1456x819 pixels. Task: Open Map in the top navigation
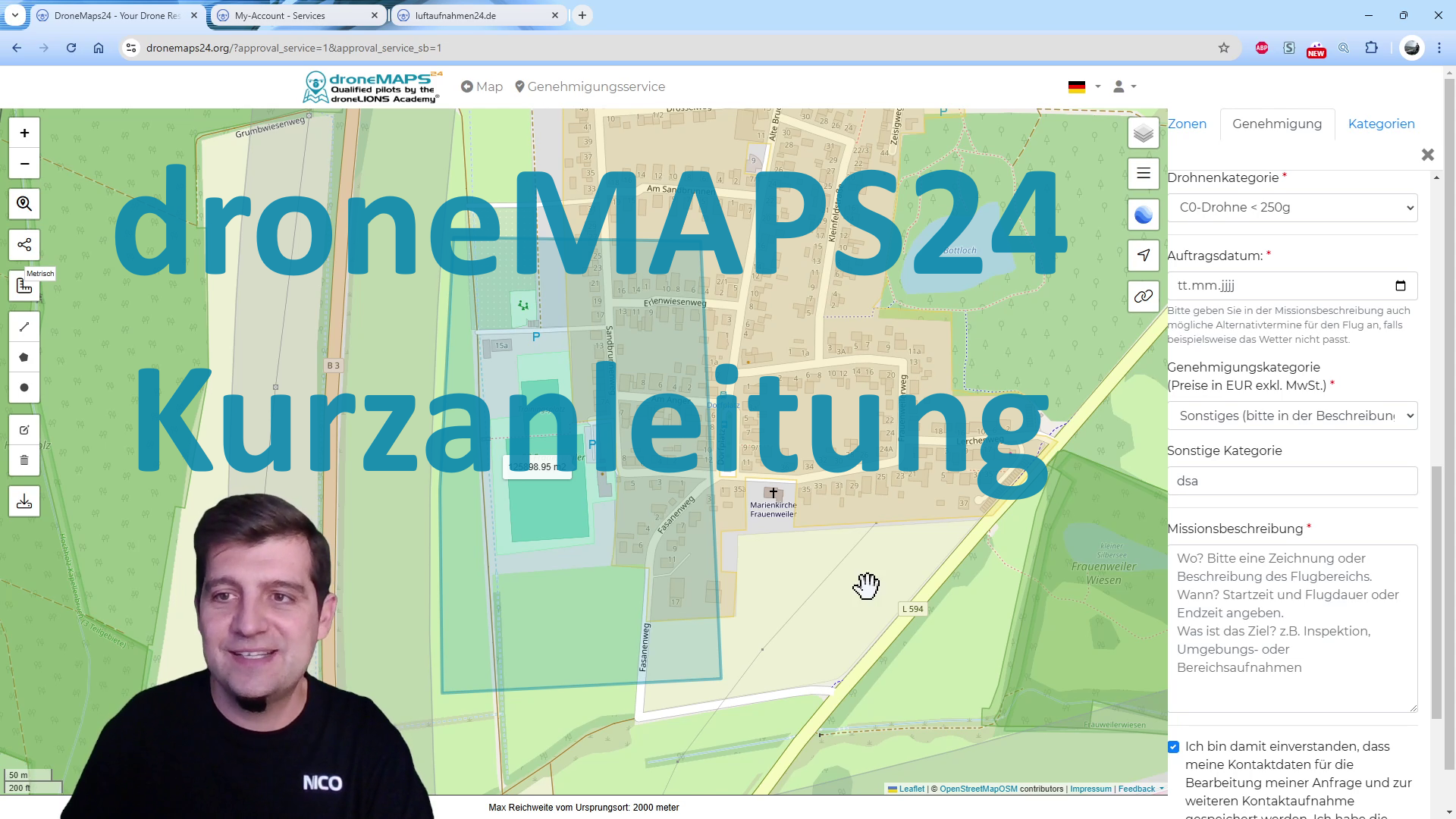tap(482, 86)
